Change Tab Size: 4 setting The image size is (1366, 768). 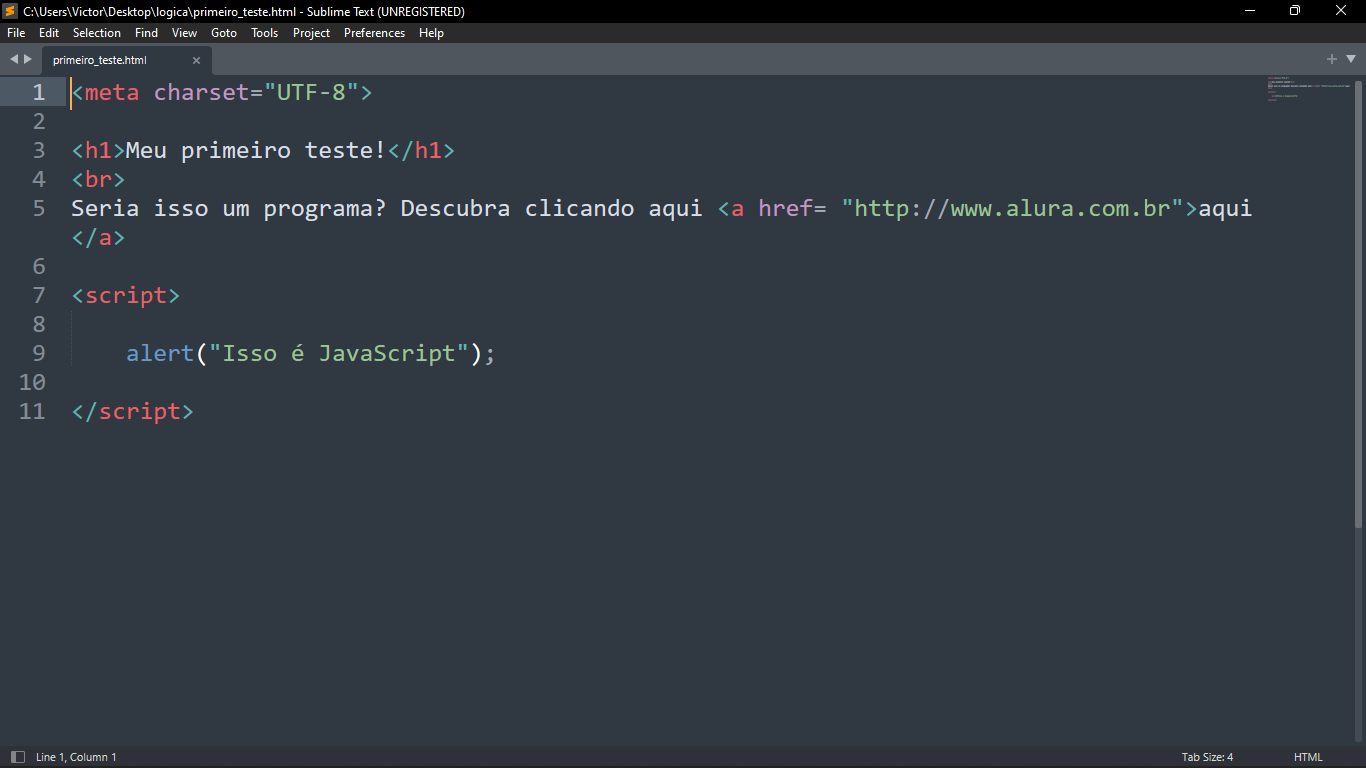coord(1207,757)
